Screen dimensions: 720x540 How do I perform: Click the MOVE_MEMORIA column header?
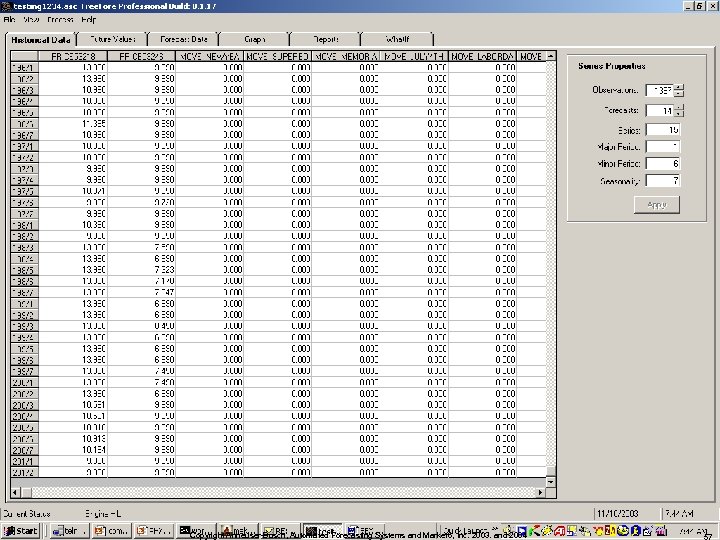coord(346,56)
